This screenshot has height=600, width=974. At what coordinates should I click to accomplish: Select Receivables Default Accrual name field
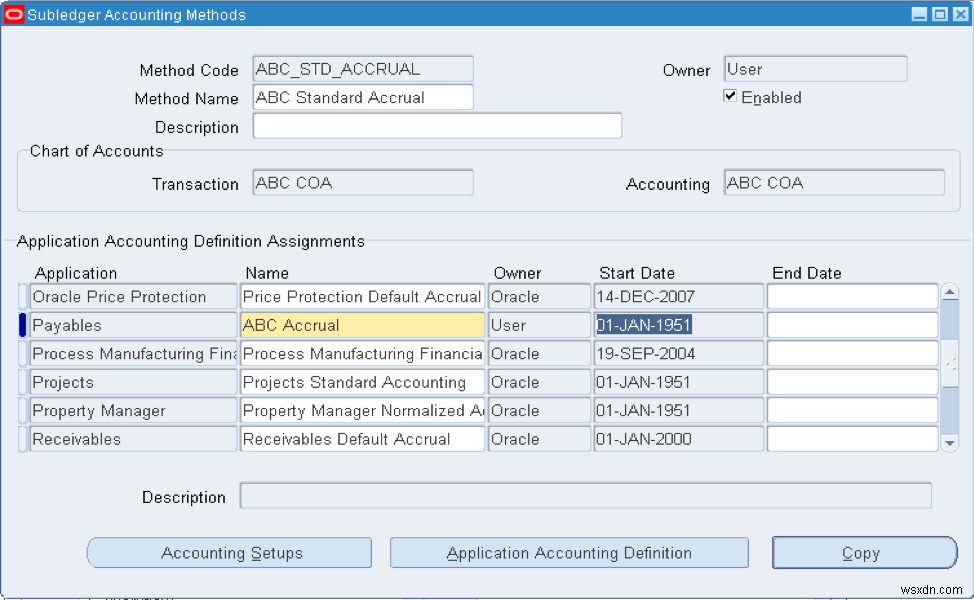[362, 439]
